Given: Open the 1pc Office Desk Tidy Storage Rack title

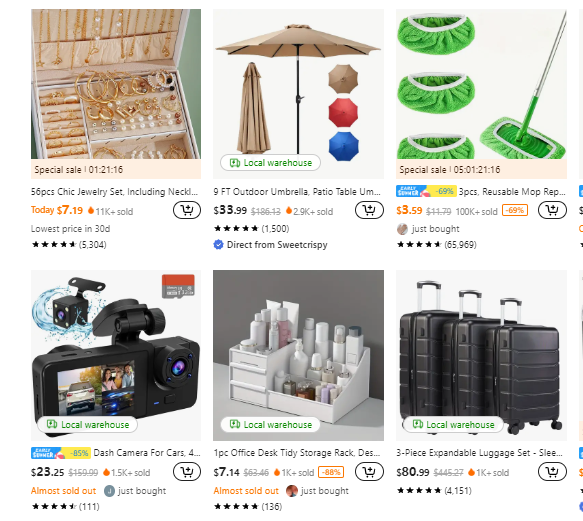Looking at the screenshot, I should pos(297,453).
